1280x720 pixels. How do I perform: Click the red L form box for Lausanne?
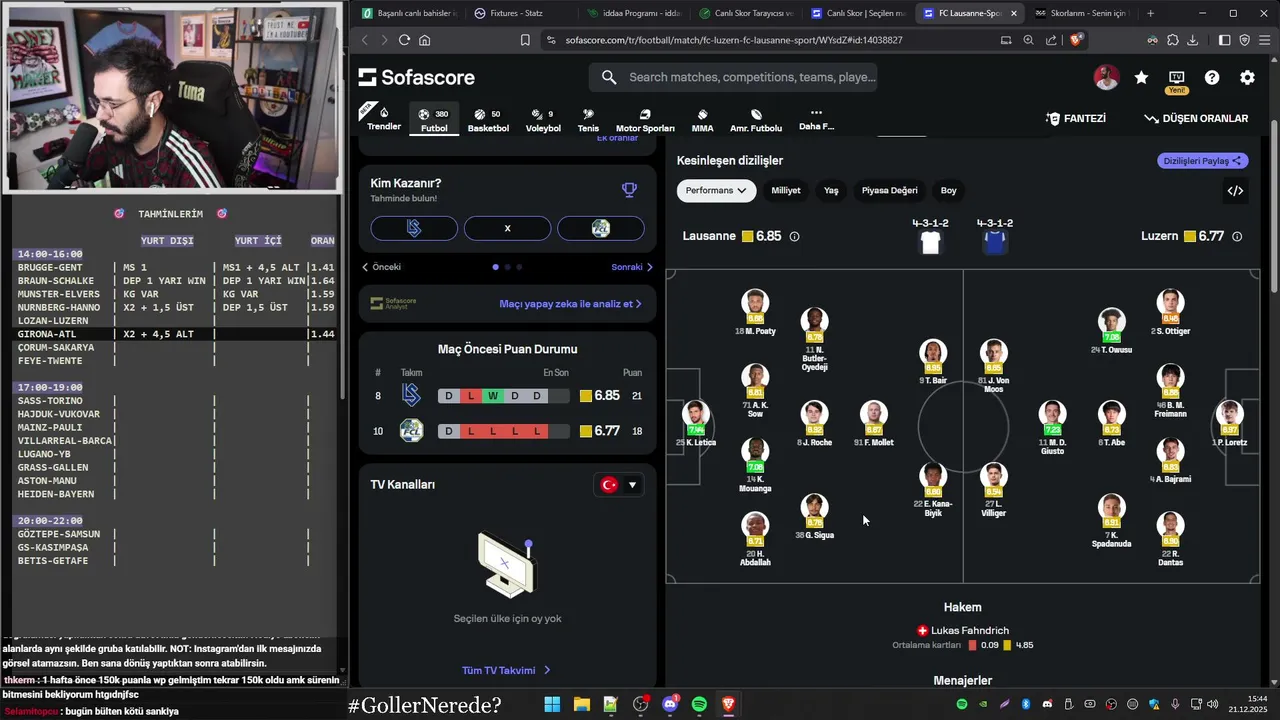point(470,396)
